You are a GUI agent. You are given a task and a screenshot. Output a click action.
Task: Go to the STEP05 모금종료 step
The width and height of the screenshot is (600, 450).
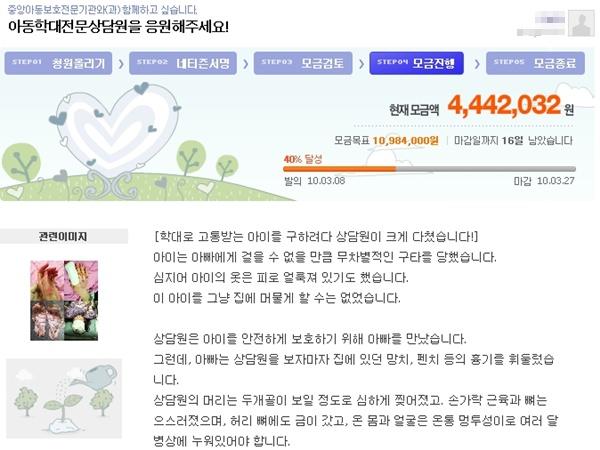tap(535, 63)
